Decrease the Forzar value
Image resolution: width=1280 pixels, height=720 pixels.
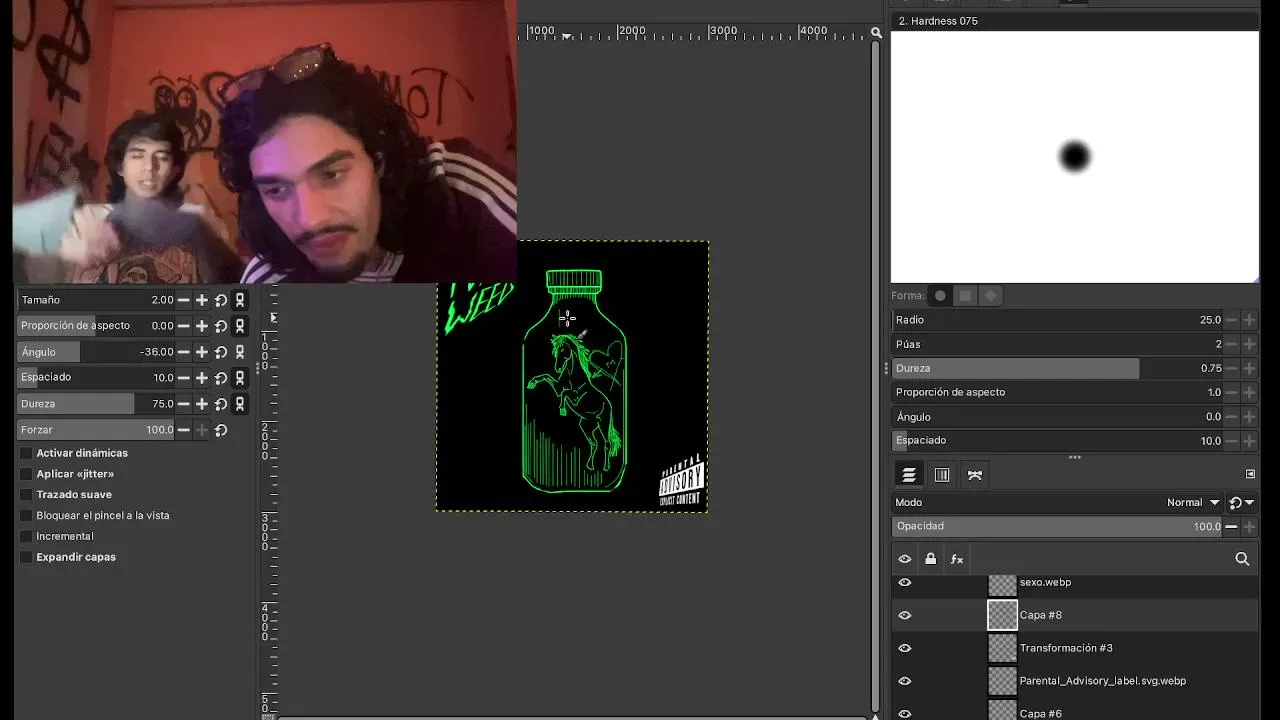click(183, 430)
